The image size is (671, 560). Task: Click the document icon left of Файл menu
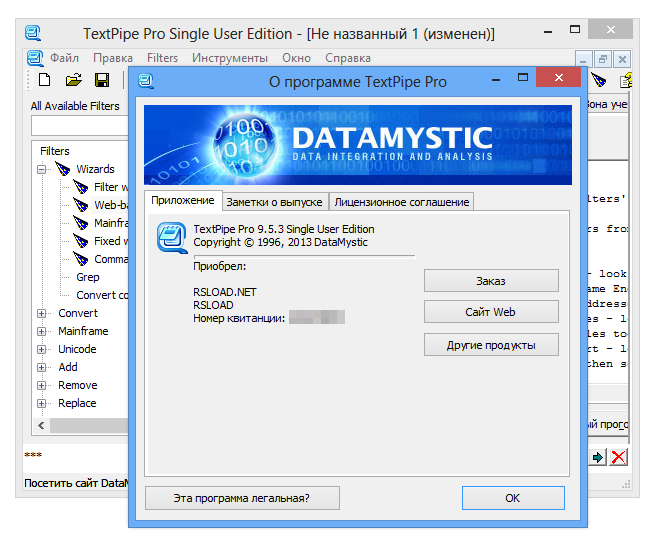[35, 58]
